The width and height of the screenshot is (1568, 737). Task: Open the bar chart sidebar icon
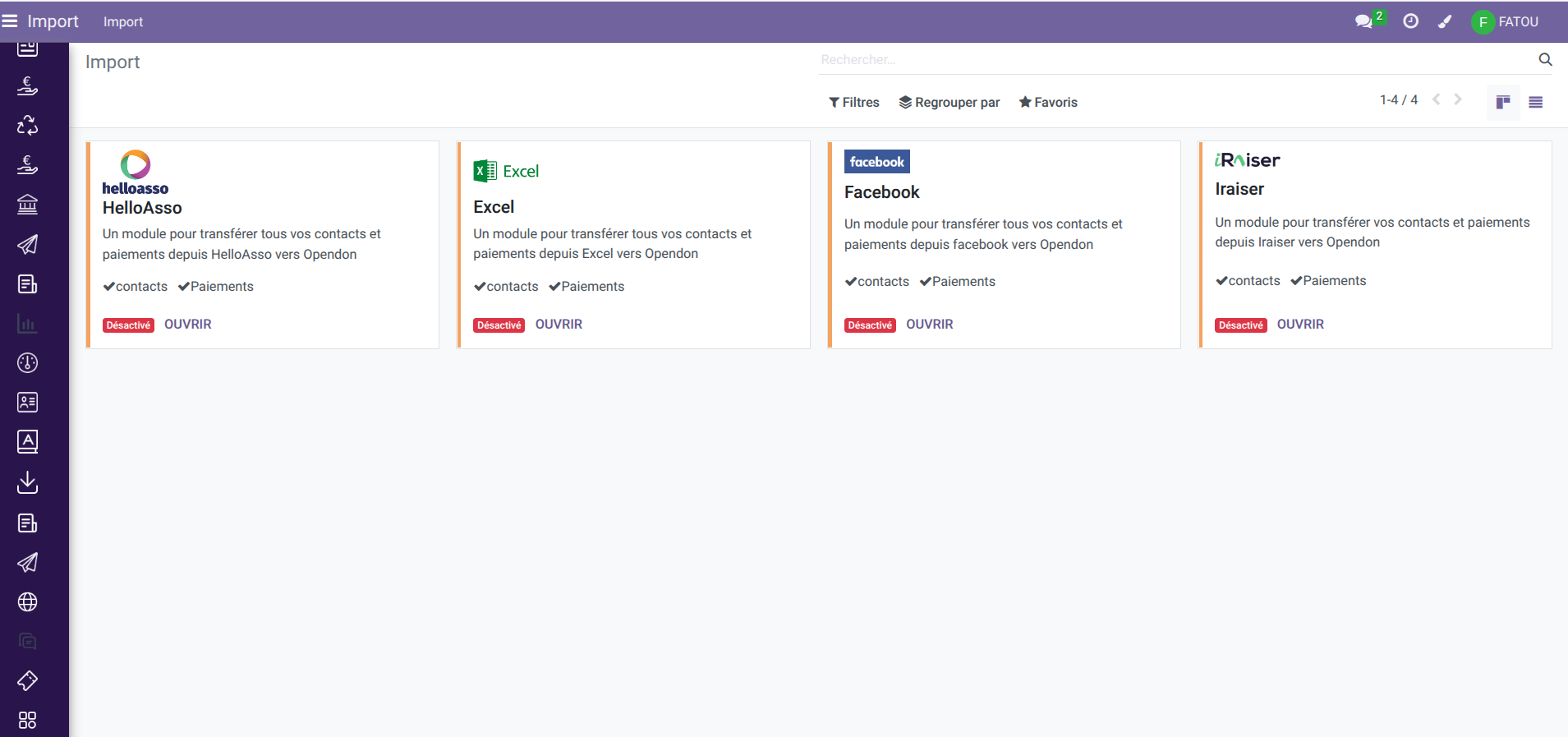[x=27, y=324]
